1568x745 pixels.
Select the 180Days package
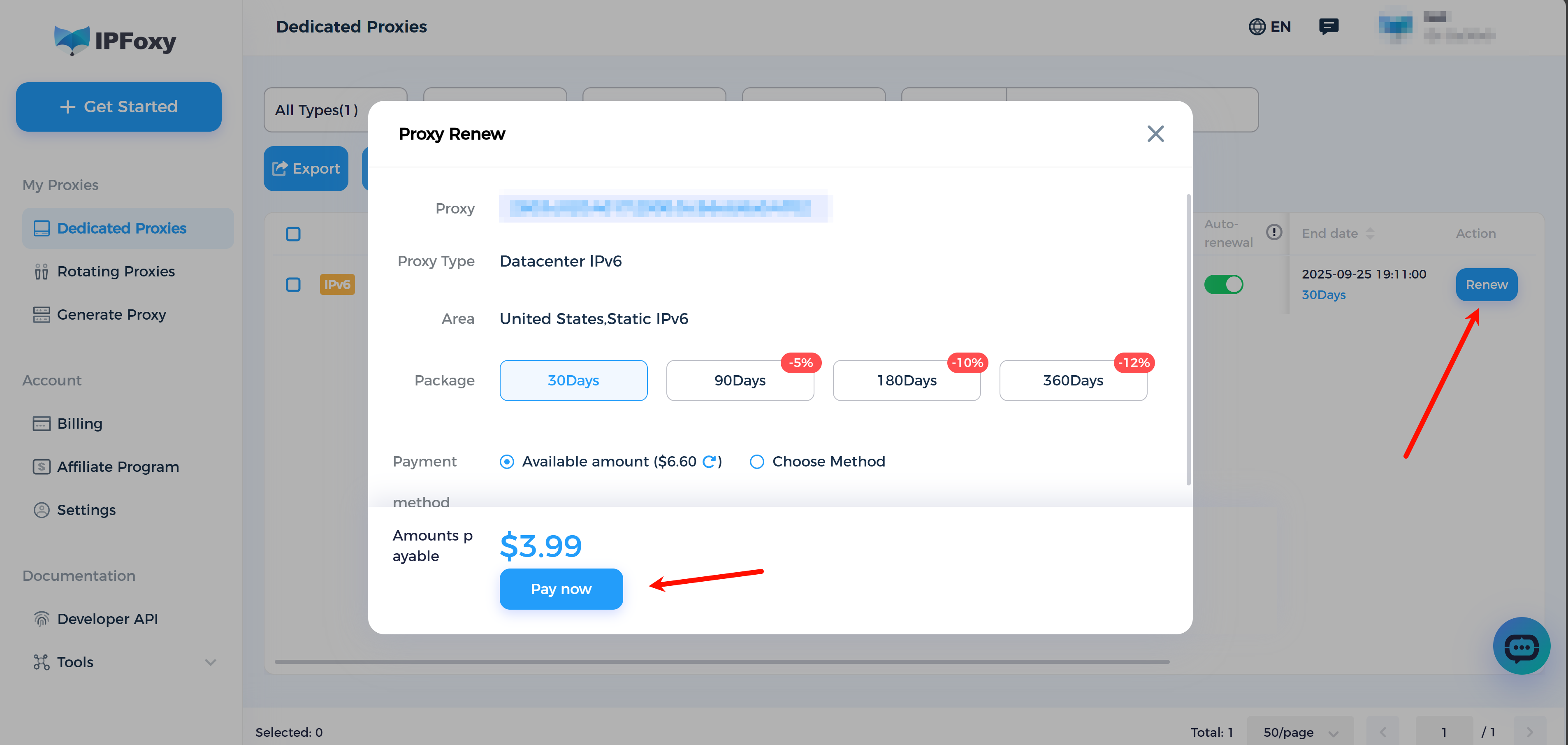coord(906,380)
